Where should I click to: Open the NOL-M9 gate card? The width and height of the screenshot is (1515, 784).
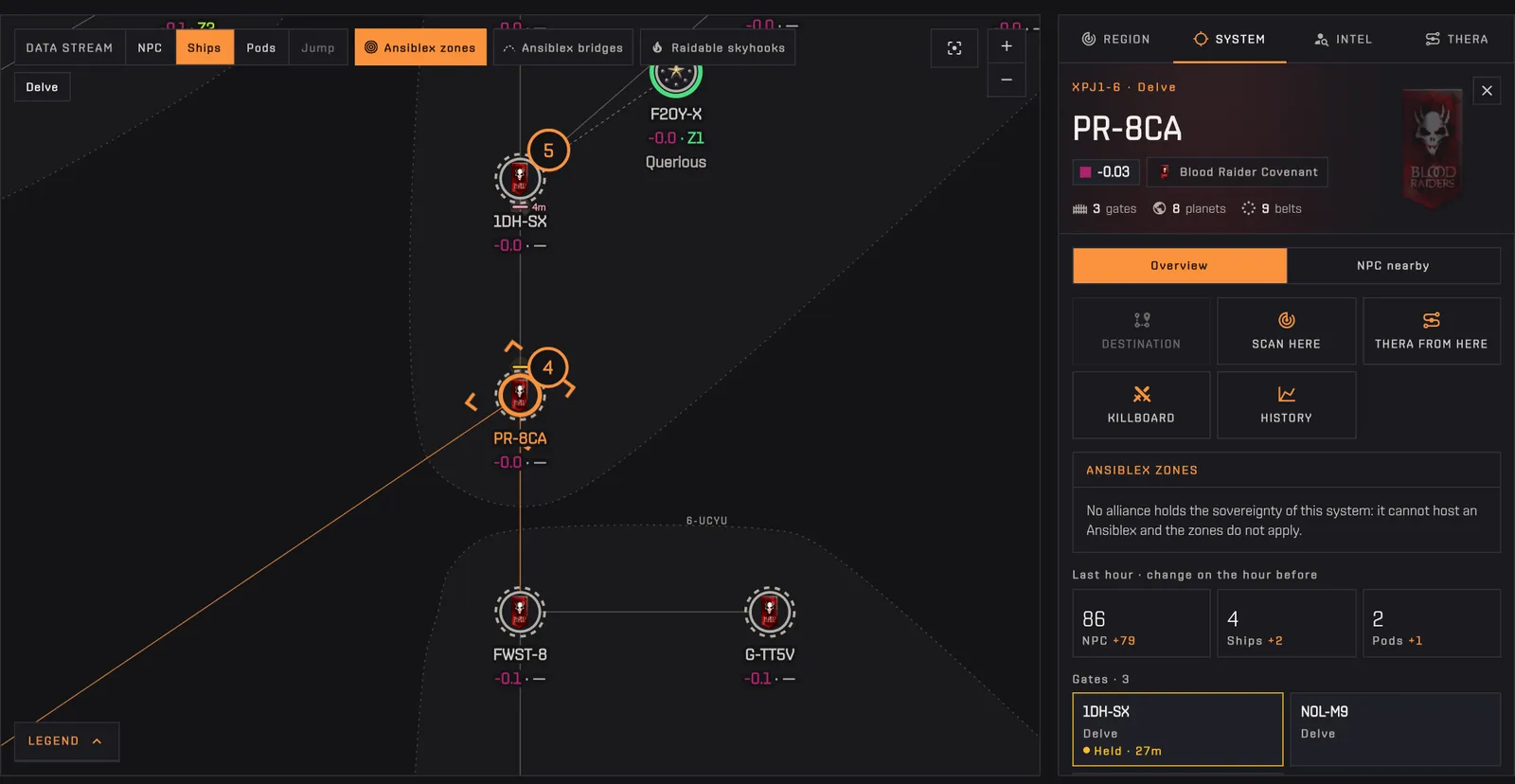1396,729
